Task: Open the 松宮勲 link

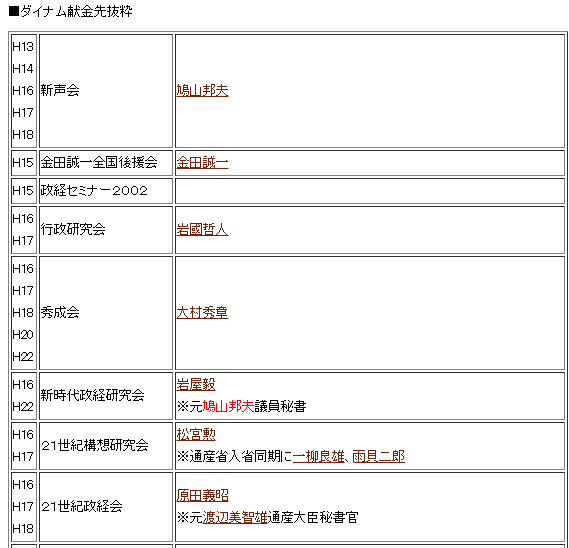Action: pyautogui.click(x=196, y=434)
